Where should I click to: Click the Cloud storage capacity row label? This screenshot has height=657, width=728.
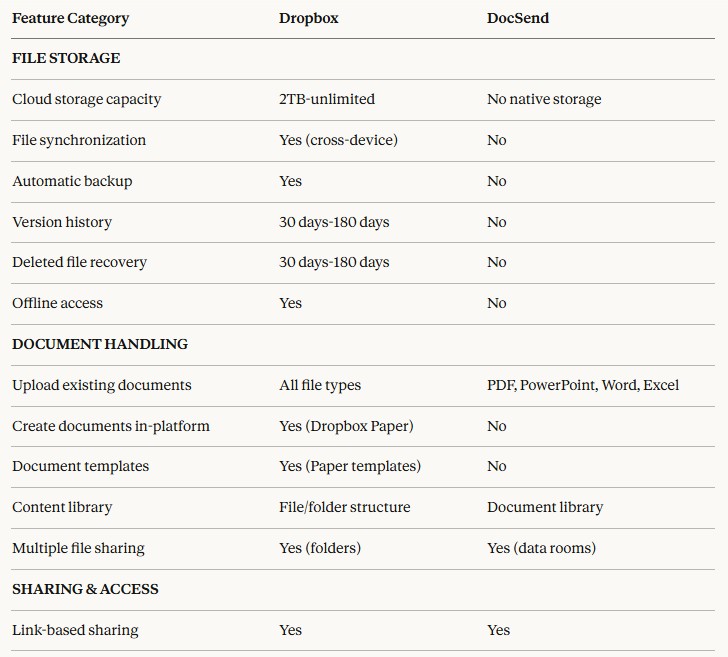coord(86,99)
